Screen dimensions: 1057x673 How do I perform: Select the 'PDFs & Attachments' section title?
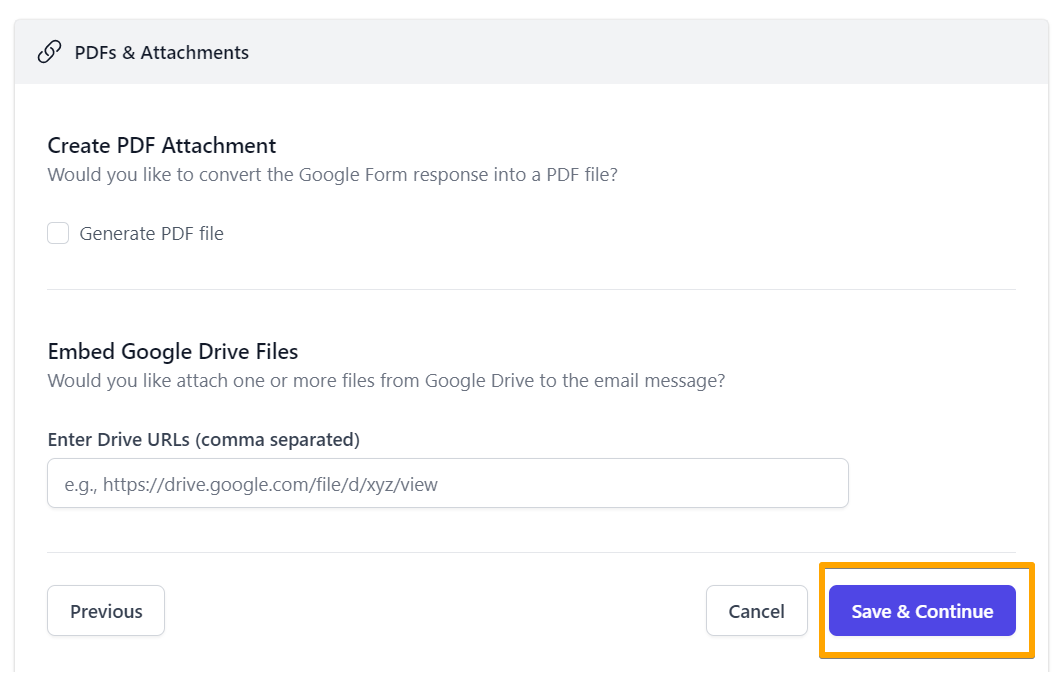click(161, 52)
